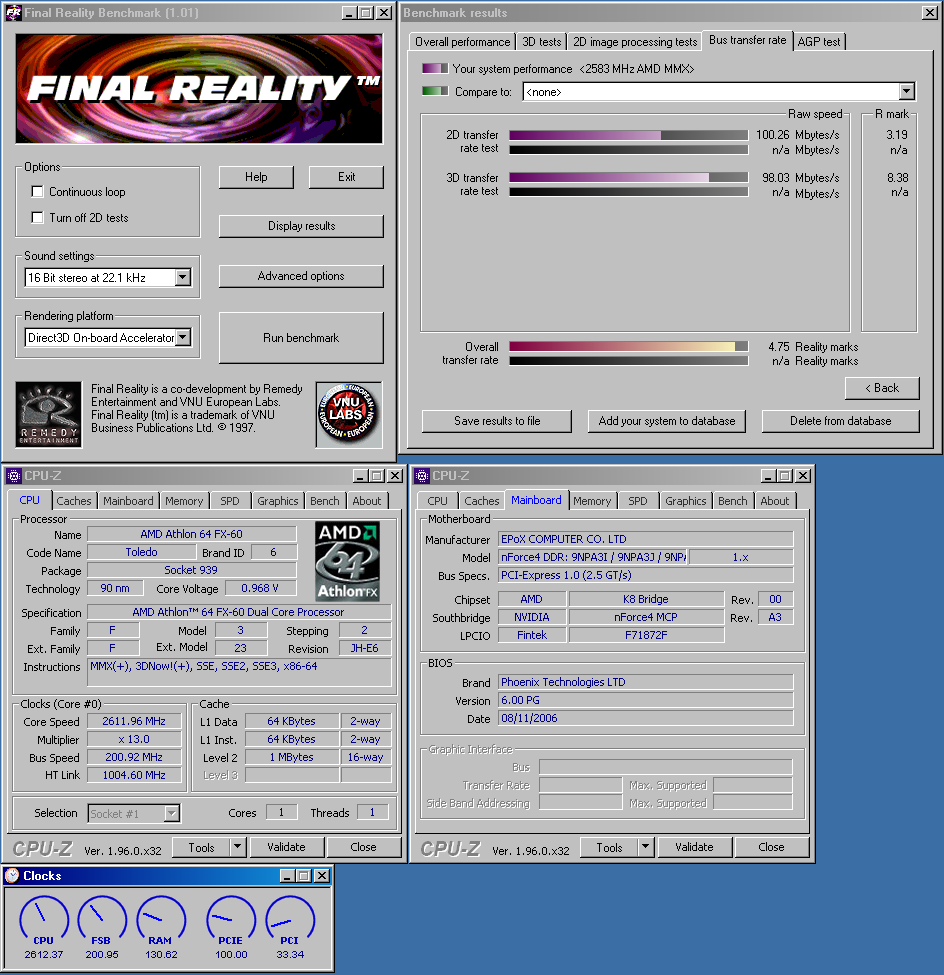Viewport: 944px width, 975px height.
Task: Click the left CPU-Z window title icon
Action: click(14, 476)
